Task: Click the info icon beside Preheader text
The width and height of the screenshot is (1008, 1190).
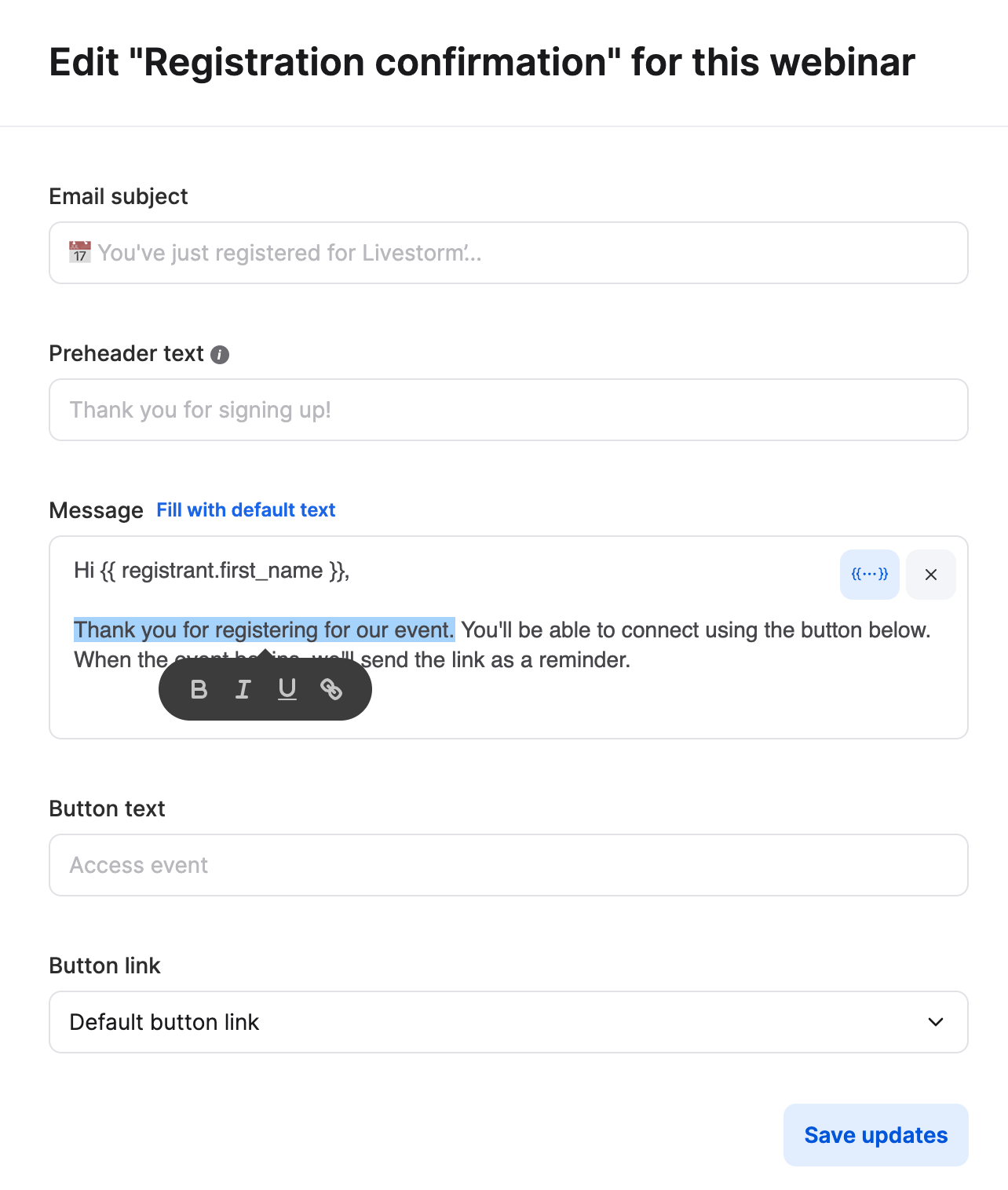Action: click(x=220, y=355)
